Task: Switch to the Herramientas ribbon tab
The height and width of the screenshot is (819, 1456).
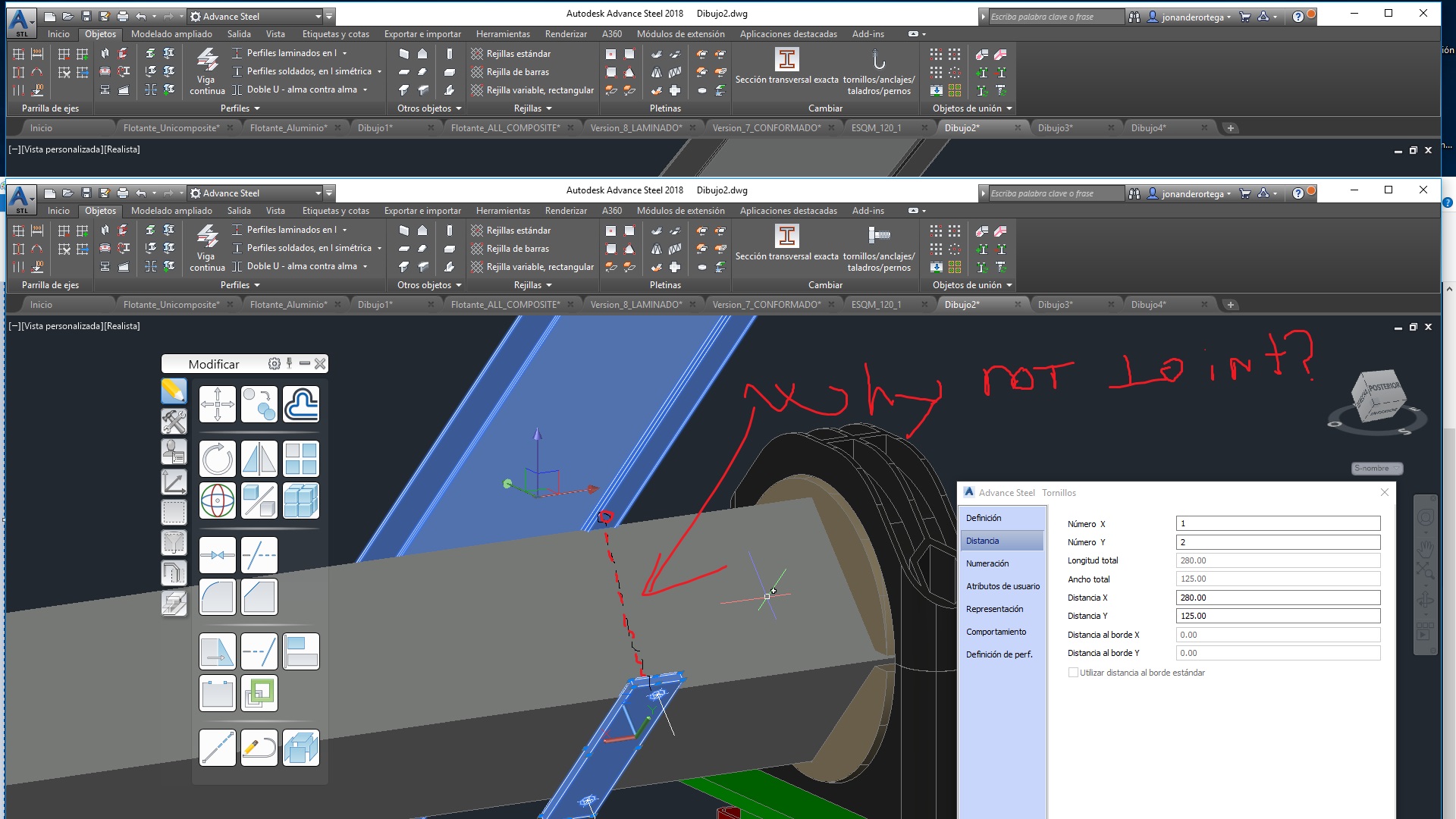Action: pos(503,211)
